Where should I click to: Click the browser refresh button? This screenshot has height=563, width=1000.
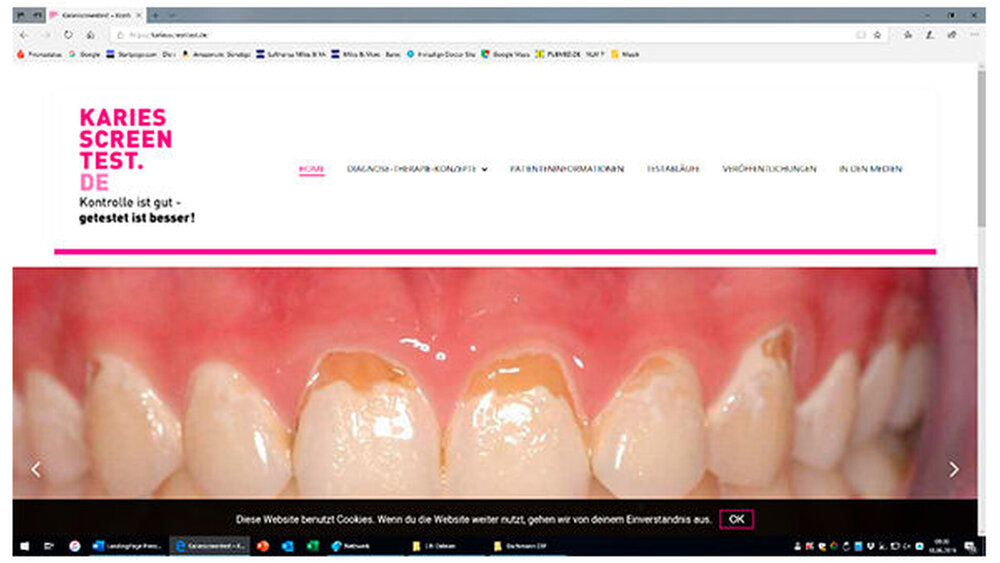pyautogui.click(x=68, y=34)
